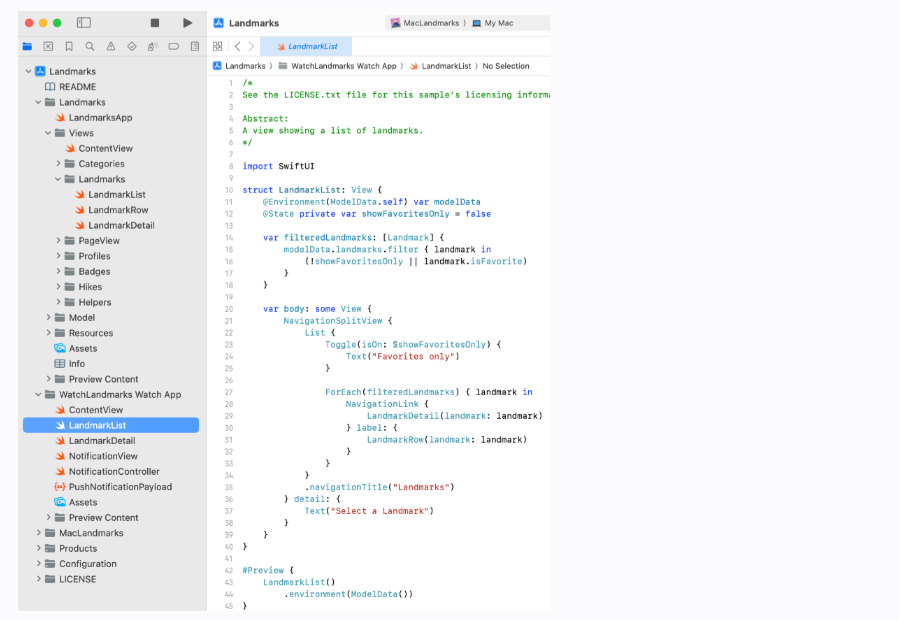Screen dimensions: 899x620
Task: Open the No Selection jump bar menu
Action: (506, 66)
